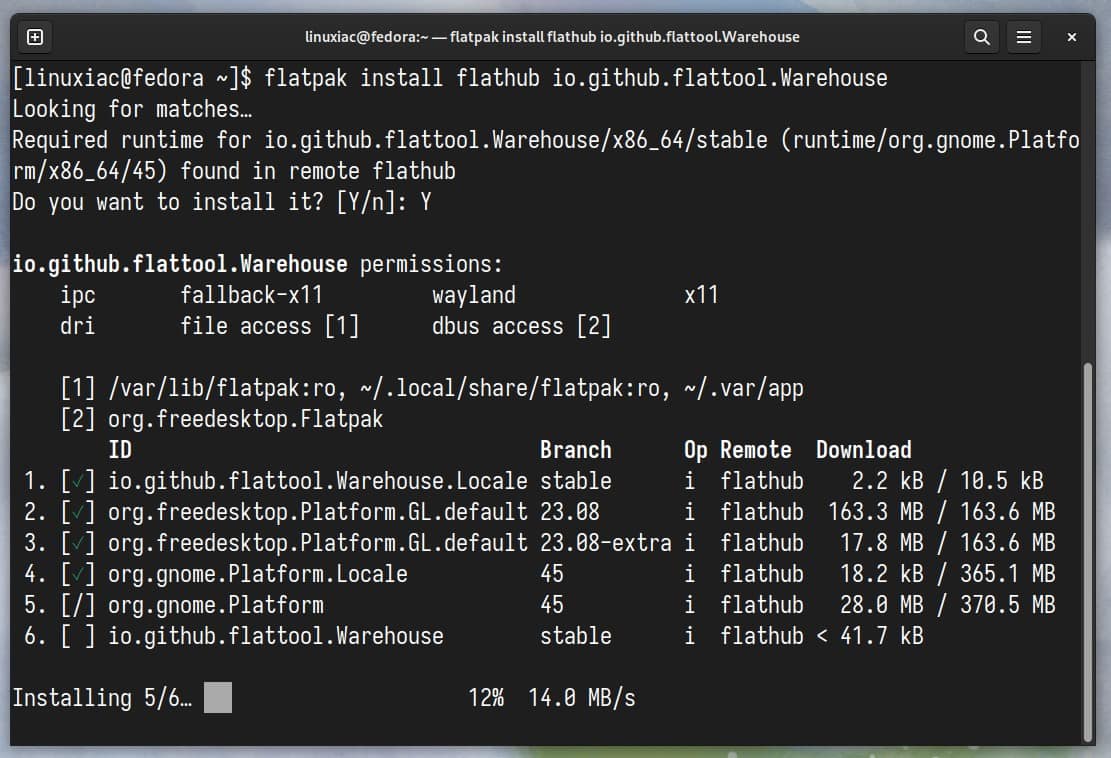Close the terminal window
This screenshot has width=1111, height=758.
1071,37
